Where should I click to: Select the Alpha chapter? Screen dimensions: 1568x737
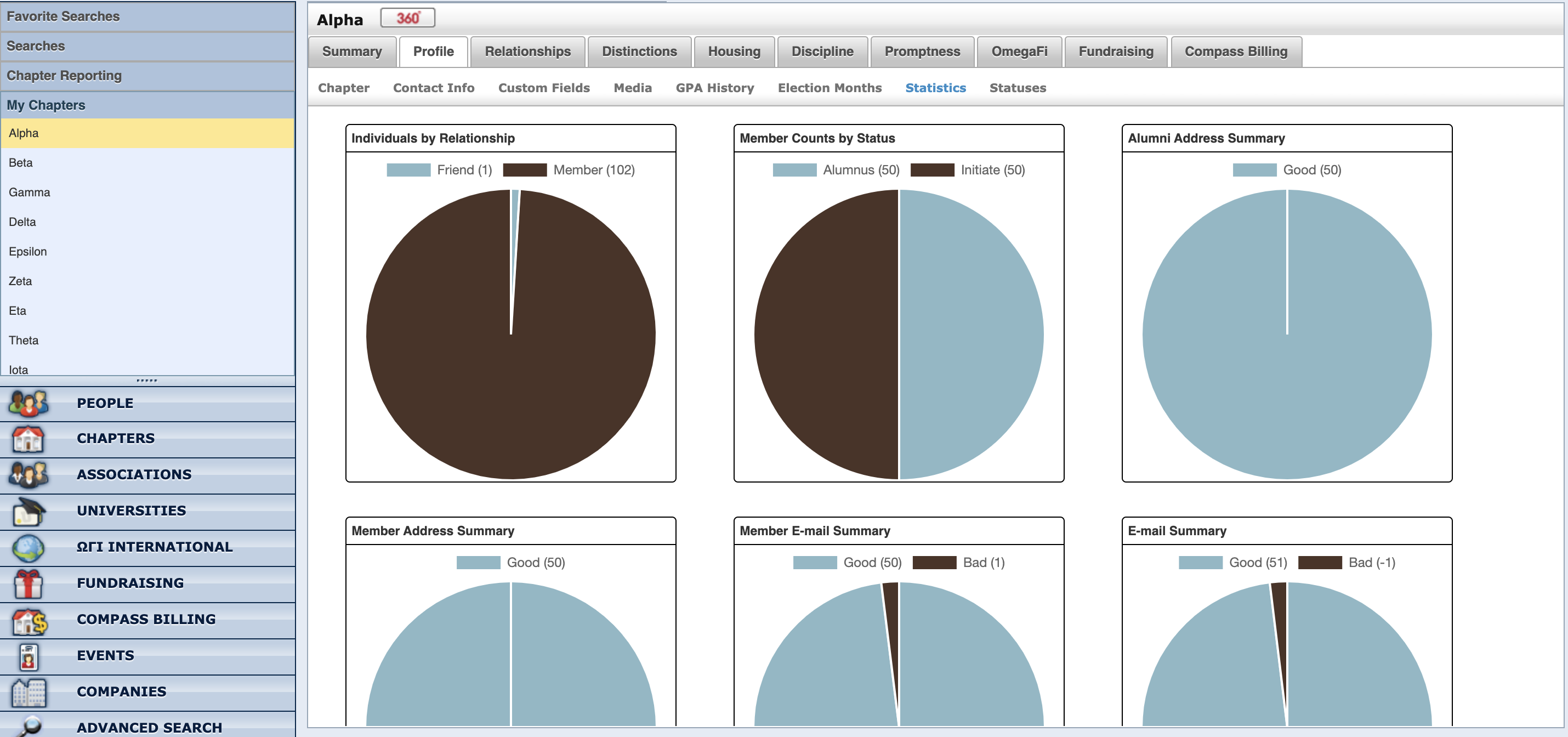point(148,133)
